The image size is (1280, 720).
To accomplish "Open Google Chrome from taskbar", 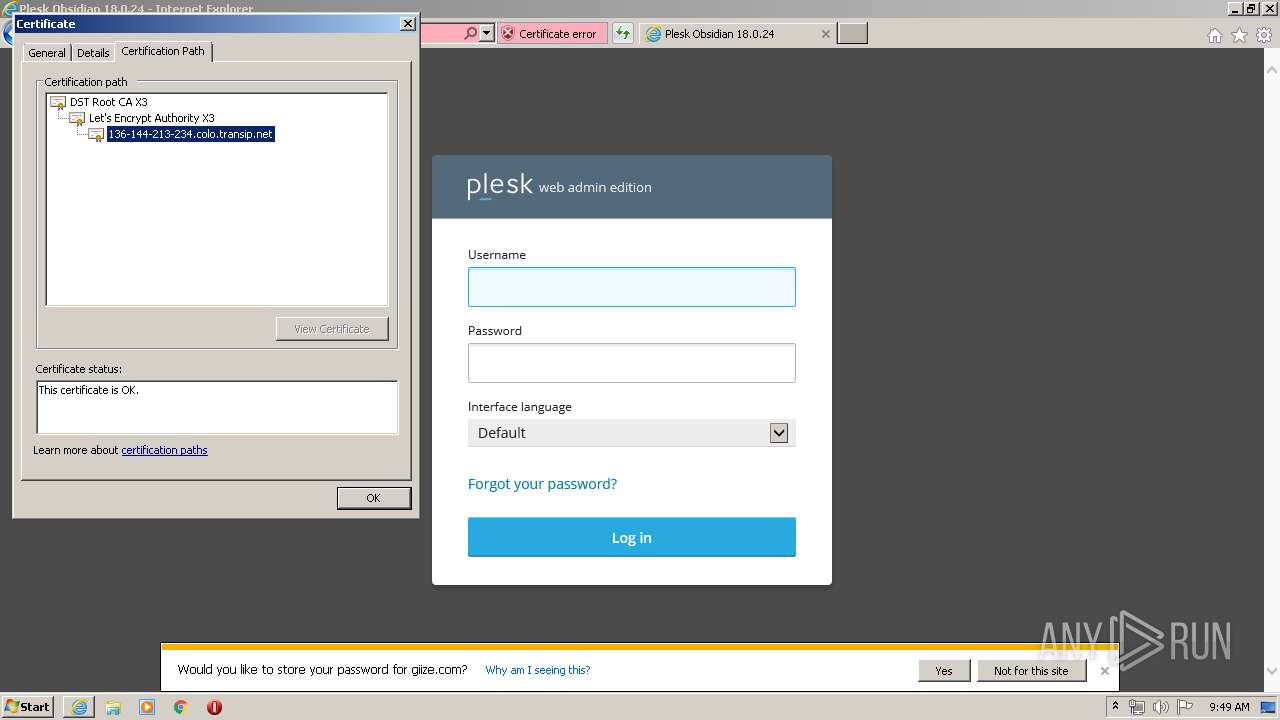I will [181, 707].
